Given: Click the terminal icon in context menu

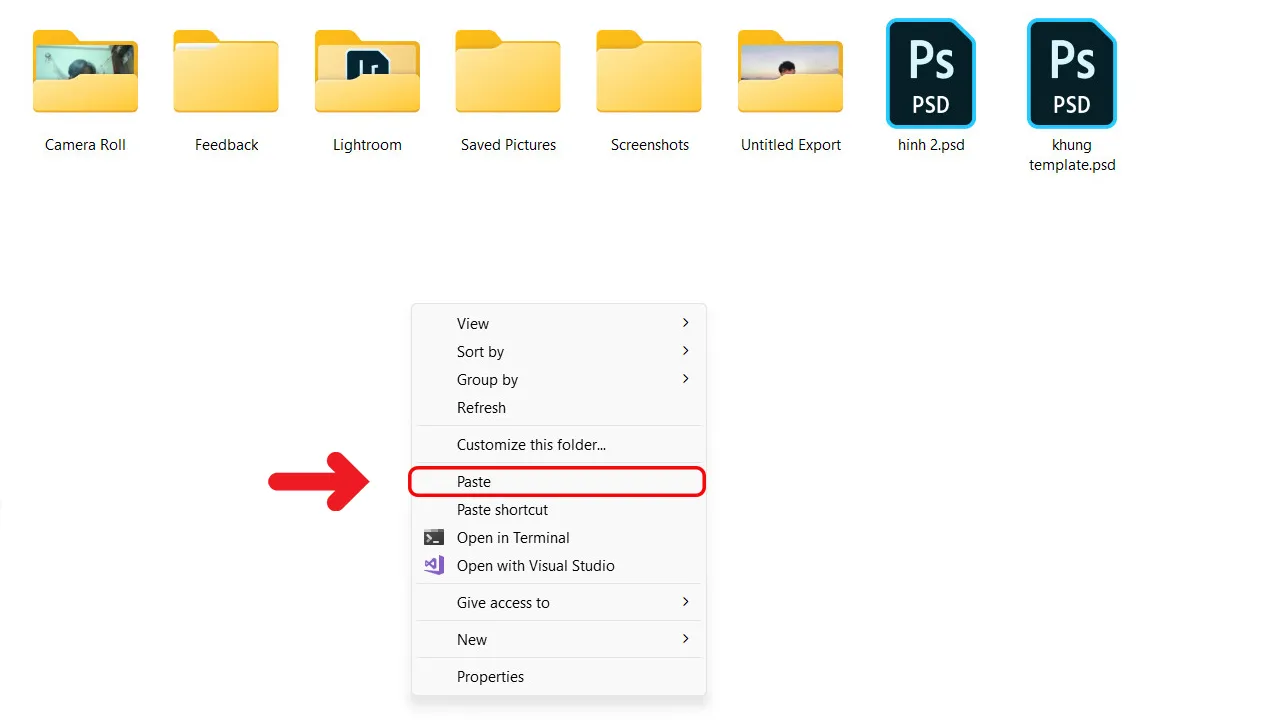Looking at the screenshot, I should tap(434, 538).
